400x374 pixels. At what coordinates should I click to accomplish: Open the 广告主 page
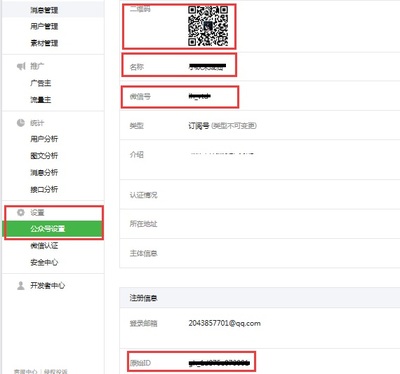tap(41, 83)
